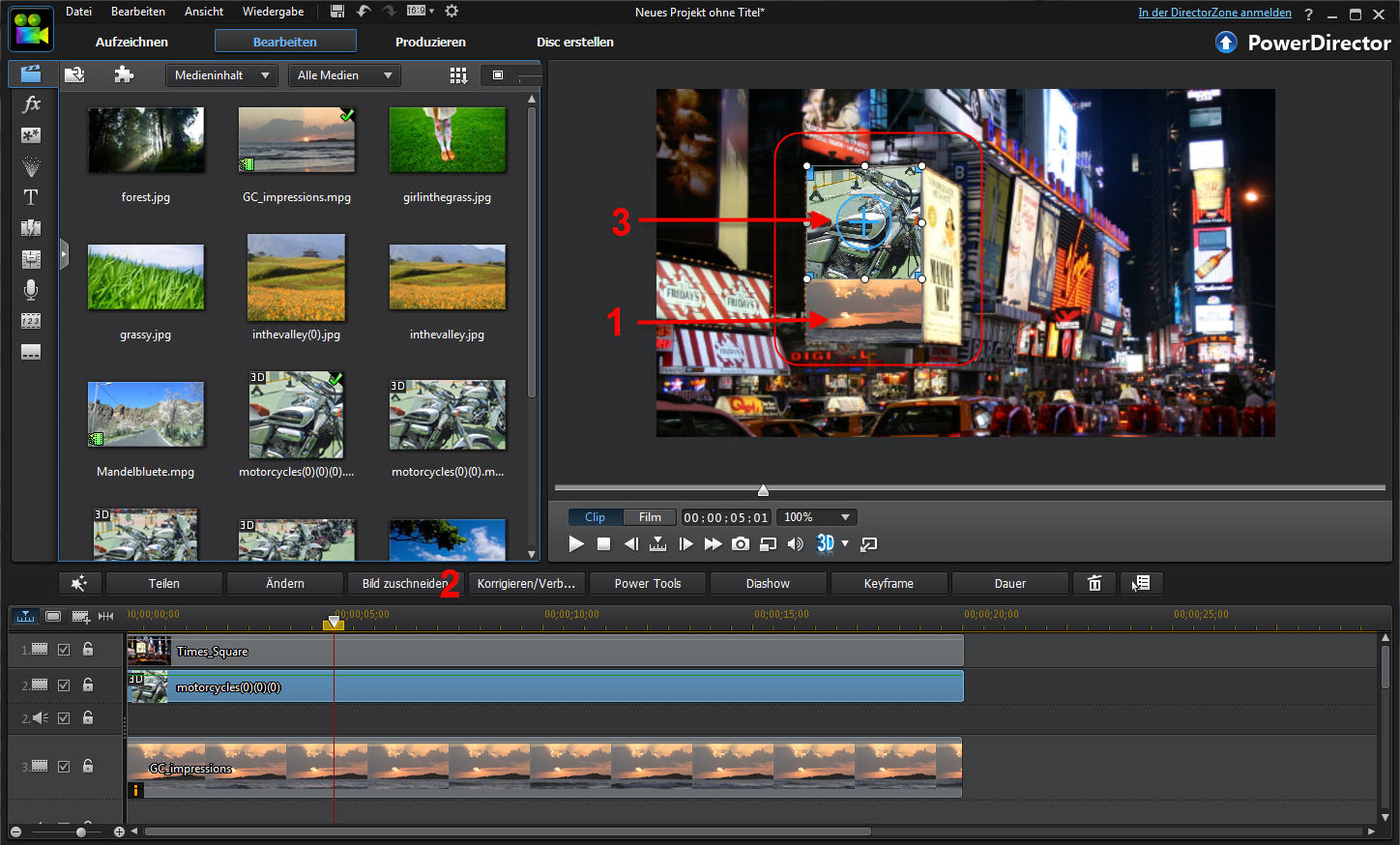Open the Medieninhalt dropdown
1400x845 pixels.
(222, 75)
